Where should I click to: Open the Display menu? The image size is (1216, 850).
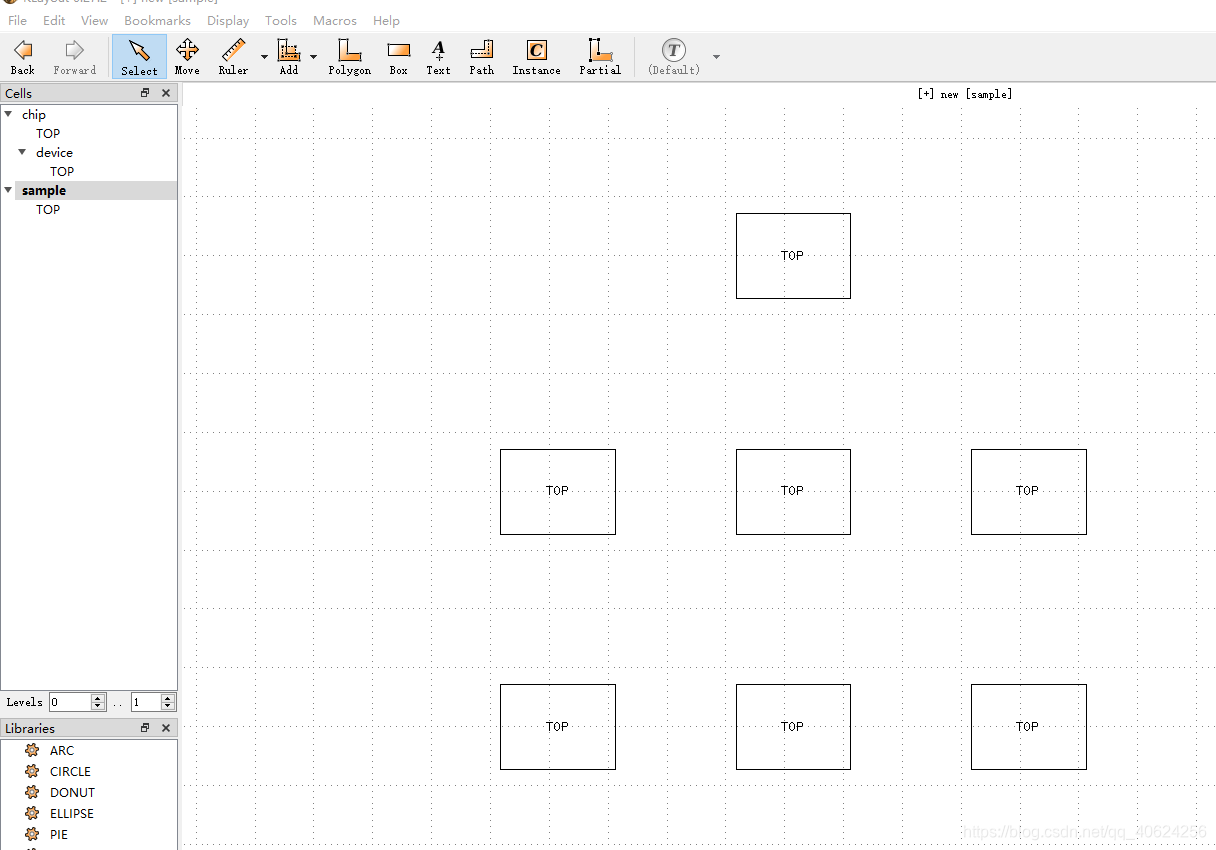click(228, 20)
